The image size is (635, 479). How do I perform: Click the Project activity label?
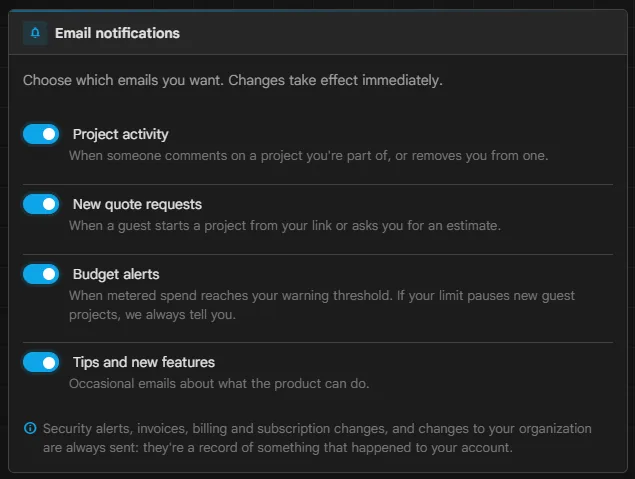pos(121,134)
